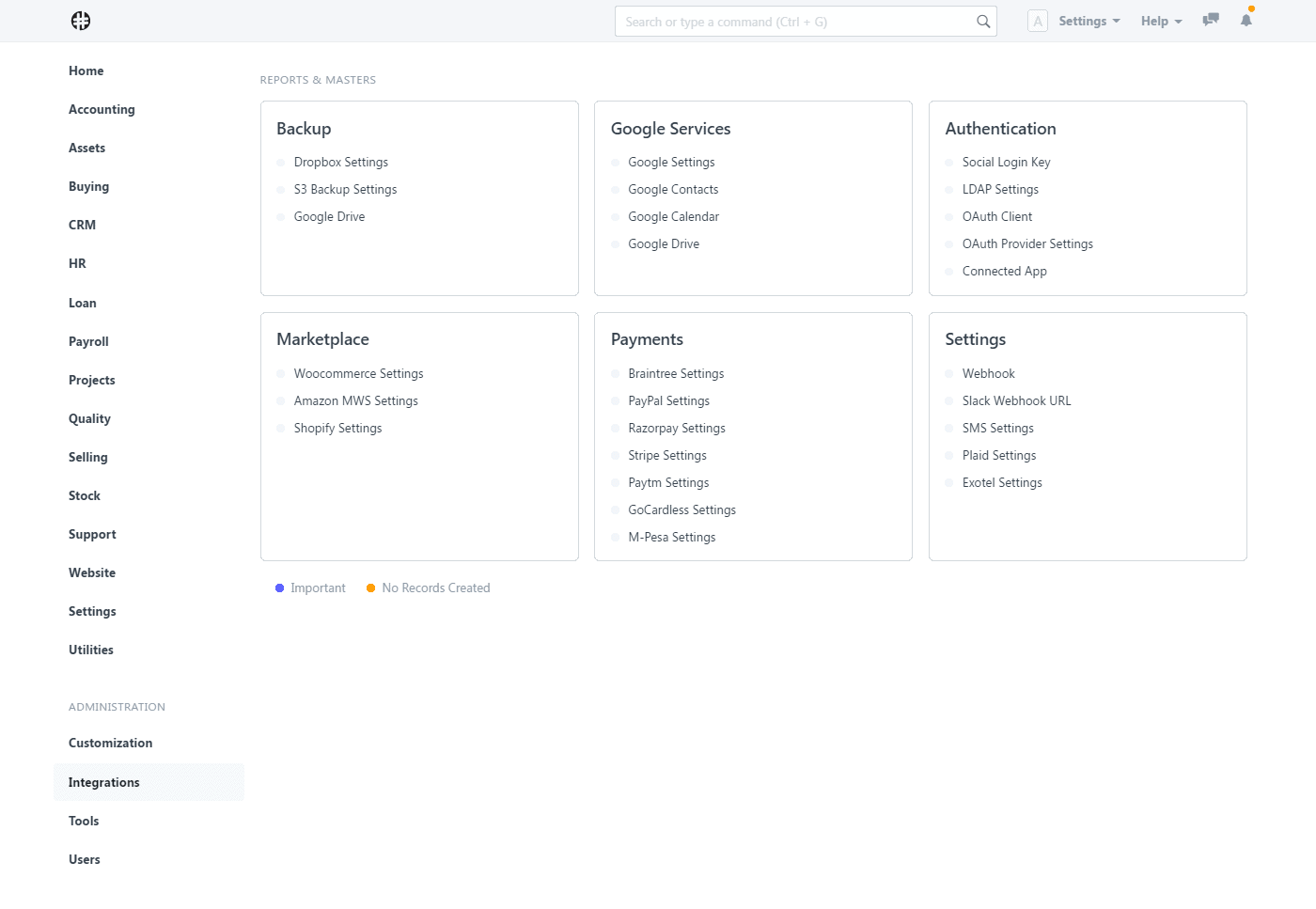Click the status dot beside Webhook
The width and height of the screenshot is (1316, 909).
coord(949,374)
